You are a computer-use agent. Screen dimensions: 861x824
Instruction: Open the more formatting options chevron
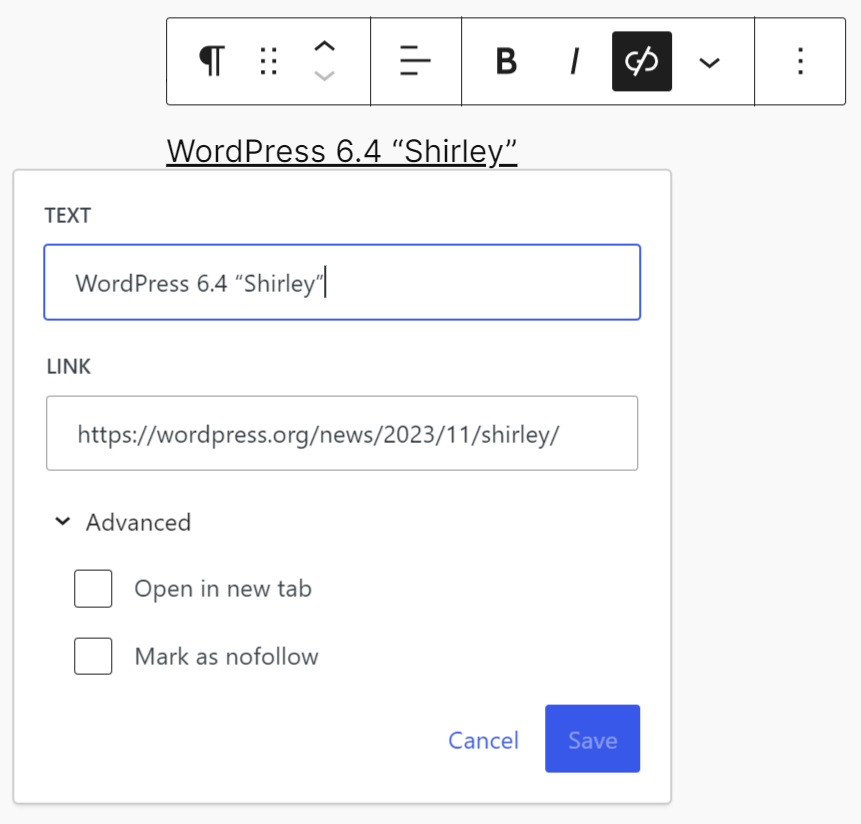709,61
